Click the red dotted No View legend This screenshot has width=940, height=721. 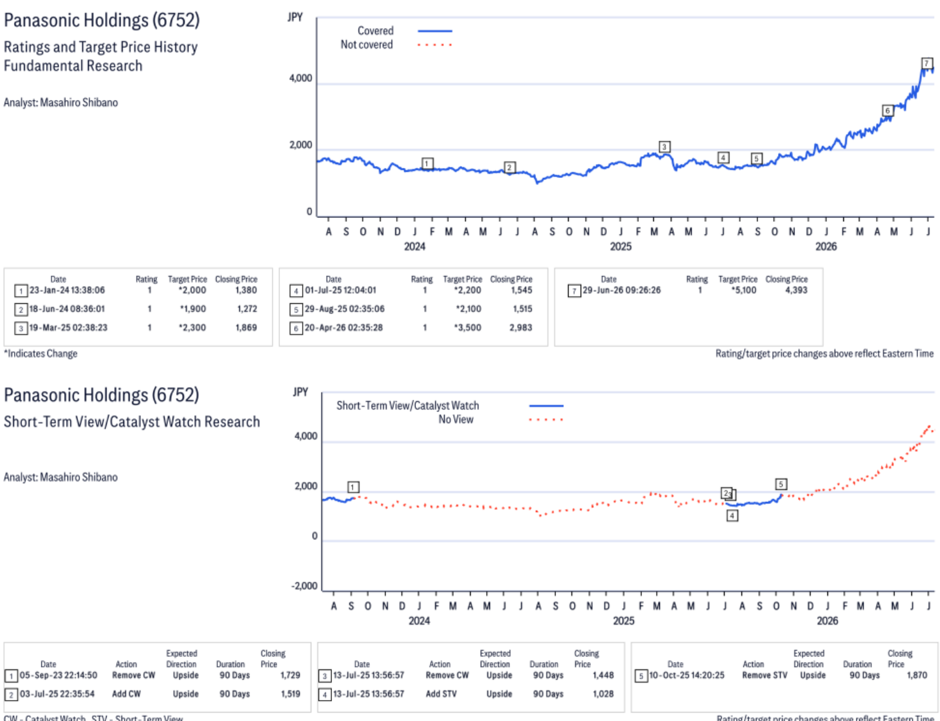[x=546, y=420]
